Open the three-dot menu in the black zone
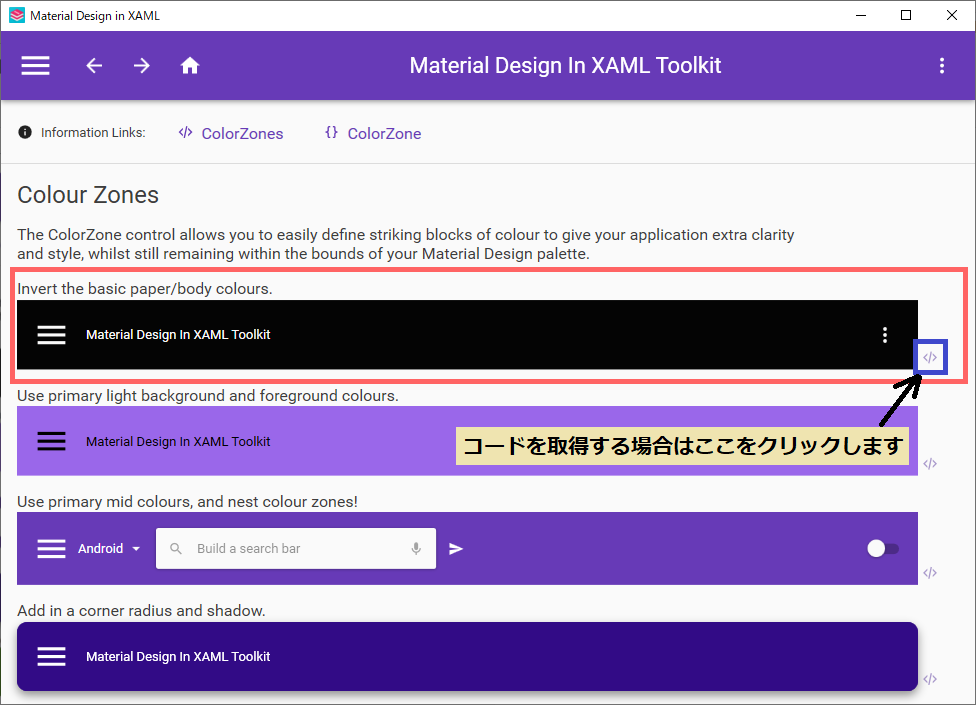The width and height of the screenshot is (976, 705). (884, 335)
